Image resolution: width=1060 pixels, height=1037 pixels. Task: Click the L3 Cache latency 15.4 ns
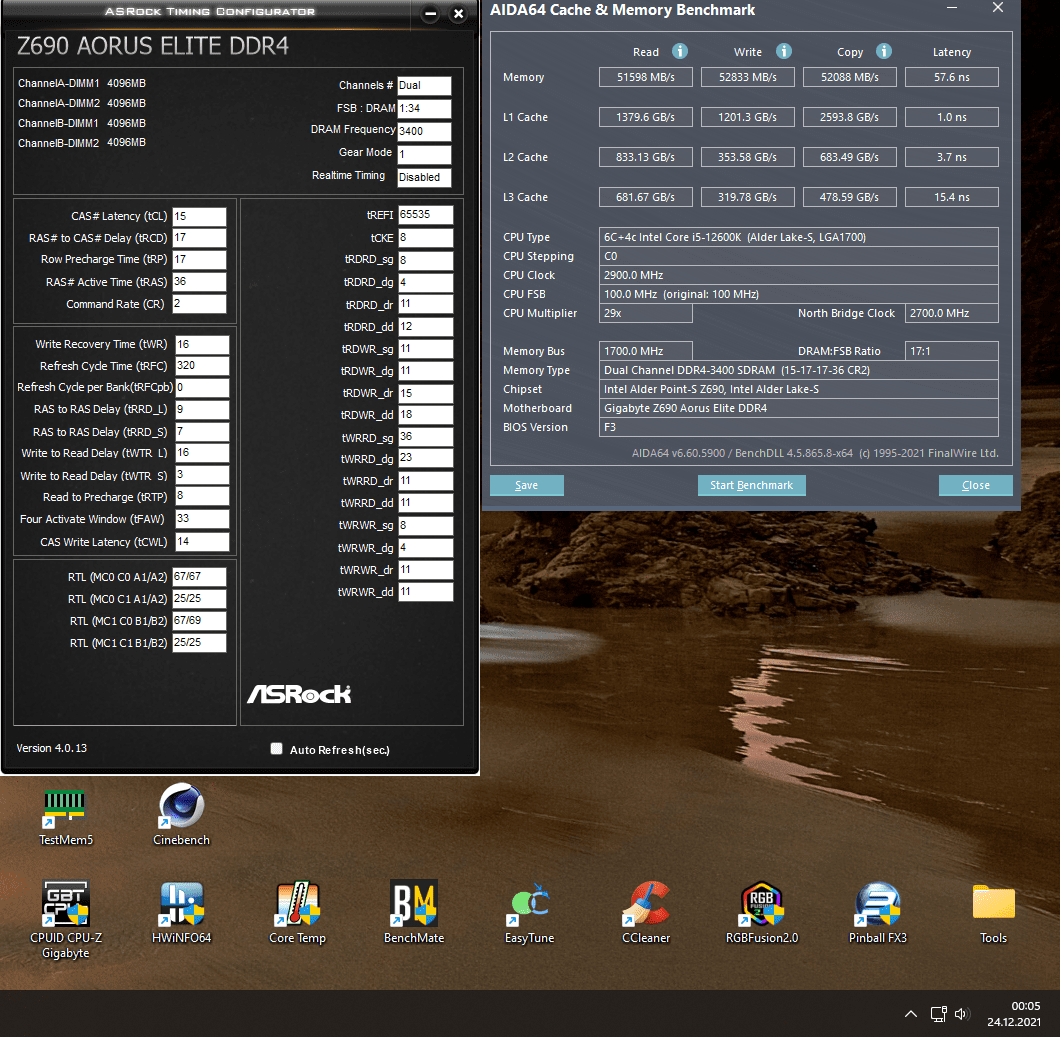(952, 197)
